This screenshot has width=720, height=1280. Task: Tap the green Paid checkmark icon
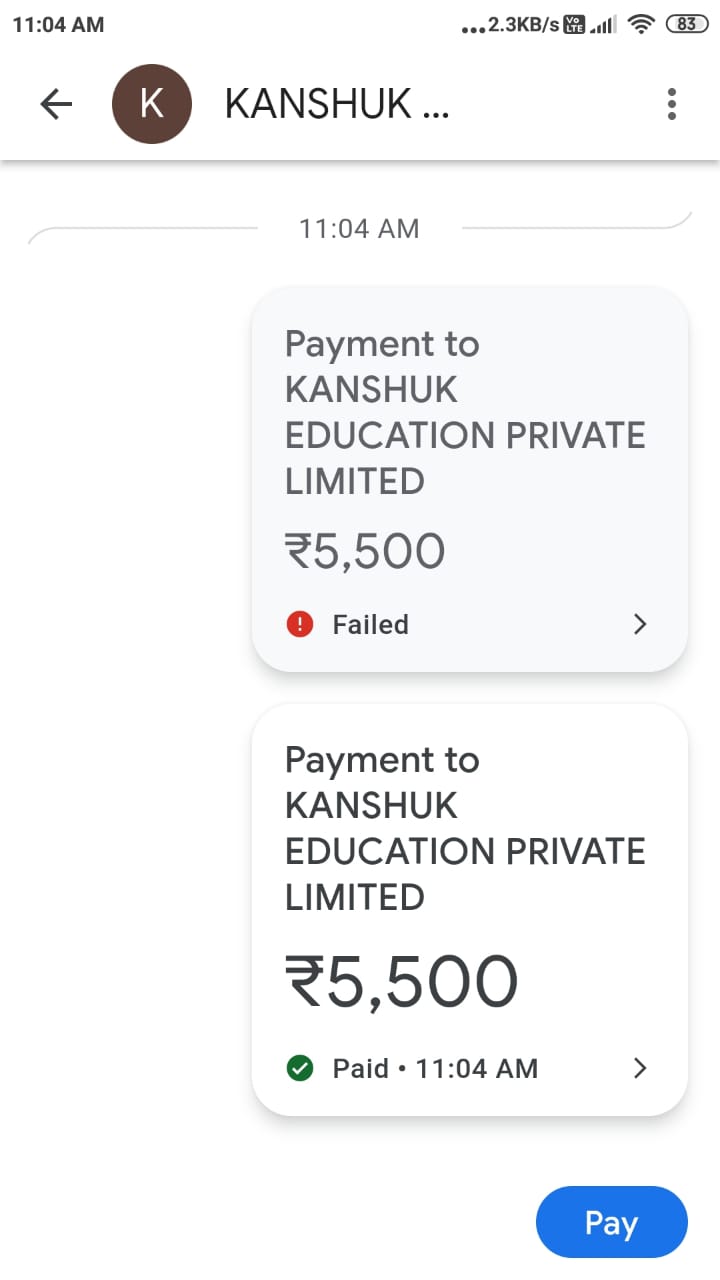299,1068
